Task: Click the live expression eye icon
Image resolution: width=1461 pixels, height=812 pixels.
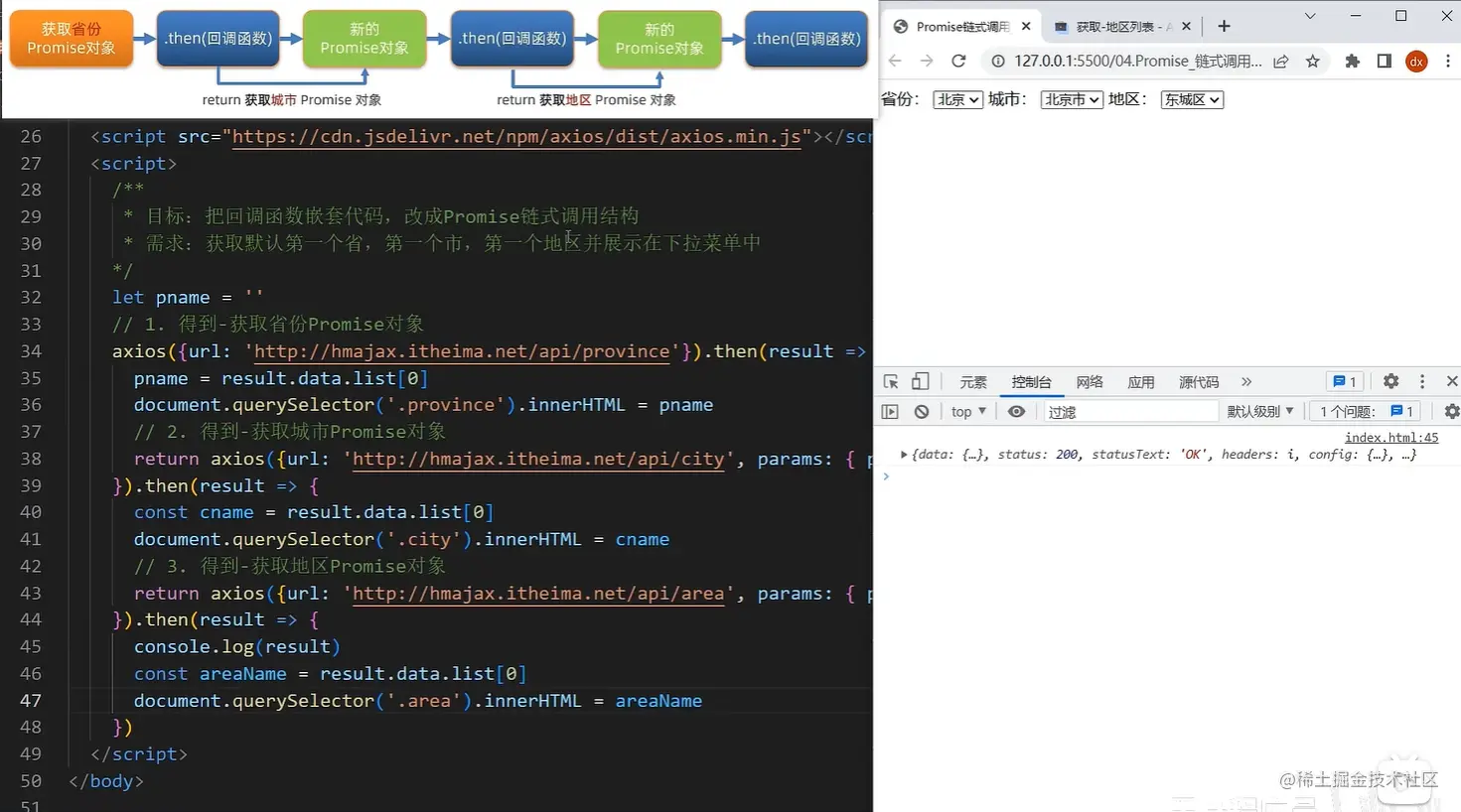Action: (x=1016, y=411)
